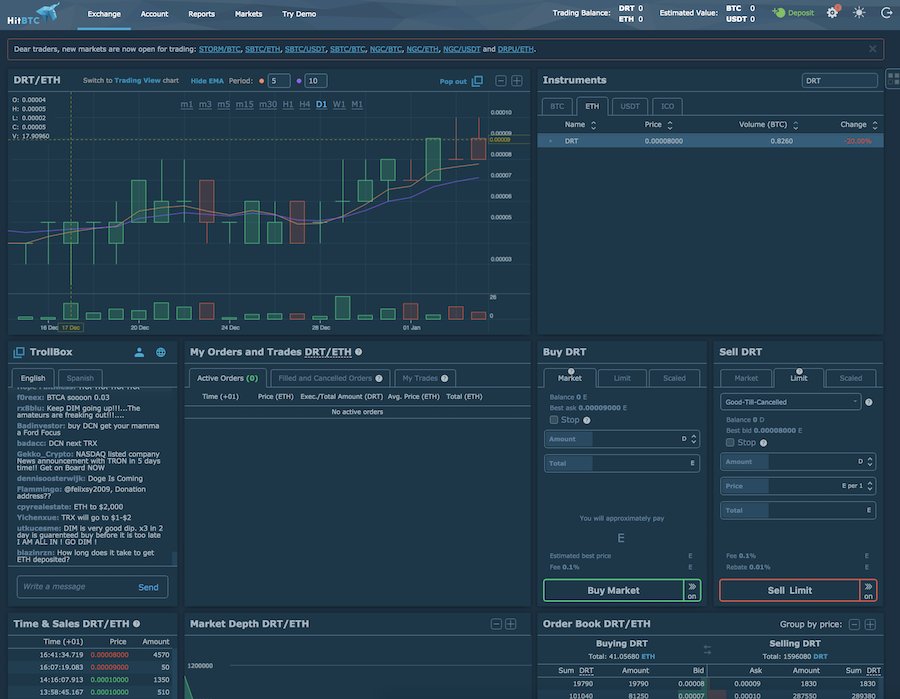The width and height of the screenshot is (900, 699).
Task: Open the STORM/BTC market link
Action: point(220,49)
